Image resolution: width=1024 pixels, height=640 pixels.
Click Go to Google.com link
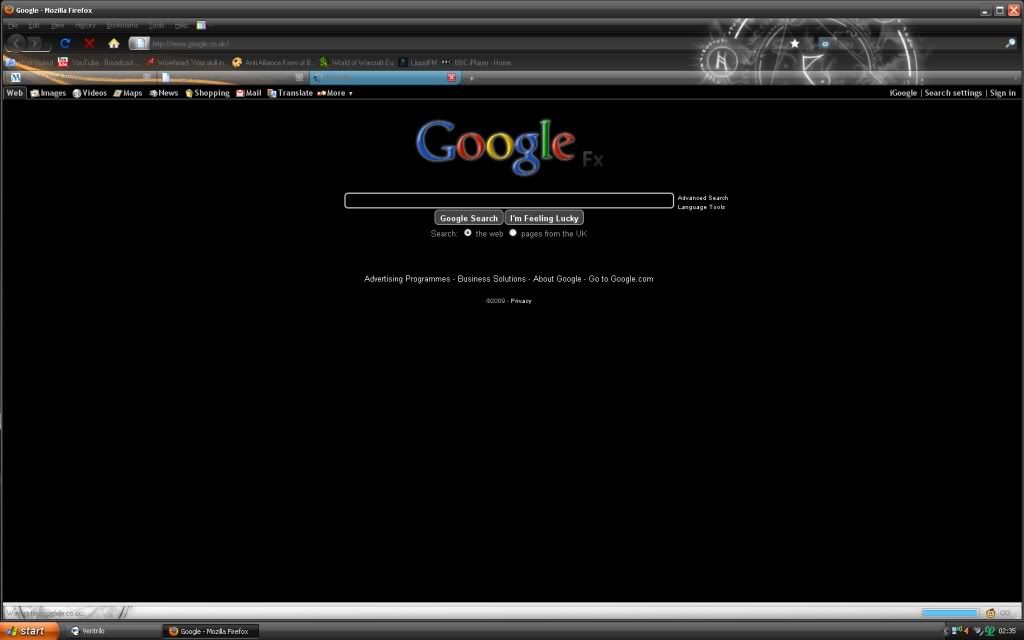point(620,279)
